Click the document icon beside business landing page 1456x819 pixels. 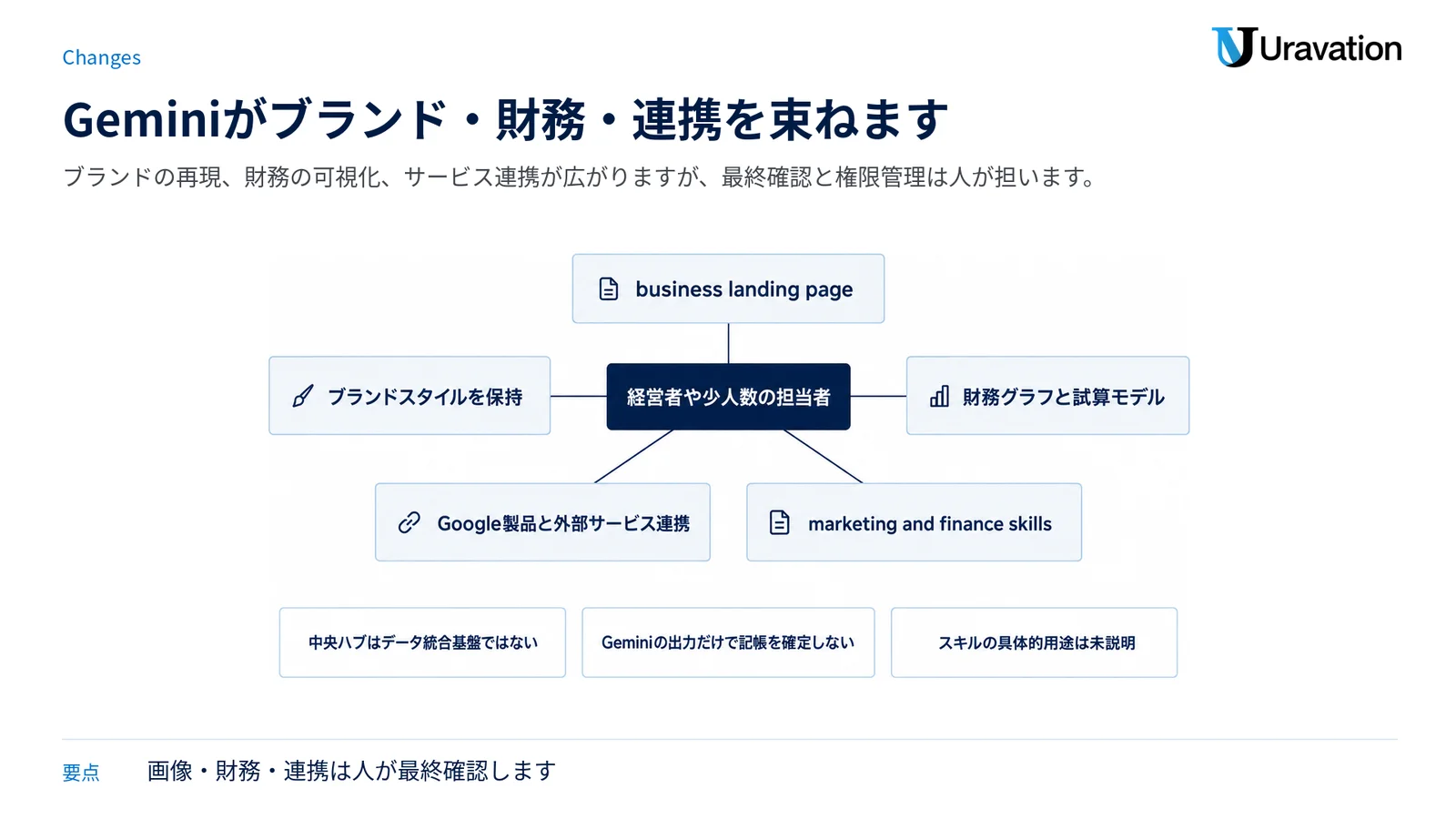coord(609,288)
